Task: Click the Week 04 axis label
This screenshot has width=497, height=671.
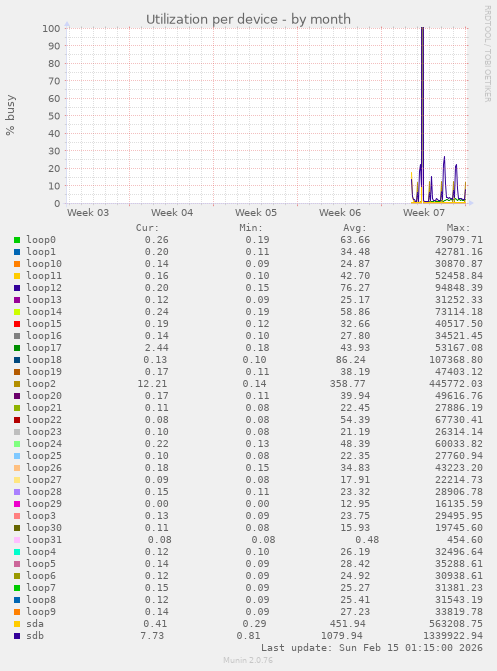Action: (x=172, y=213)
